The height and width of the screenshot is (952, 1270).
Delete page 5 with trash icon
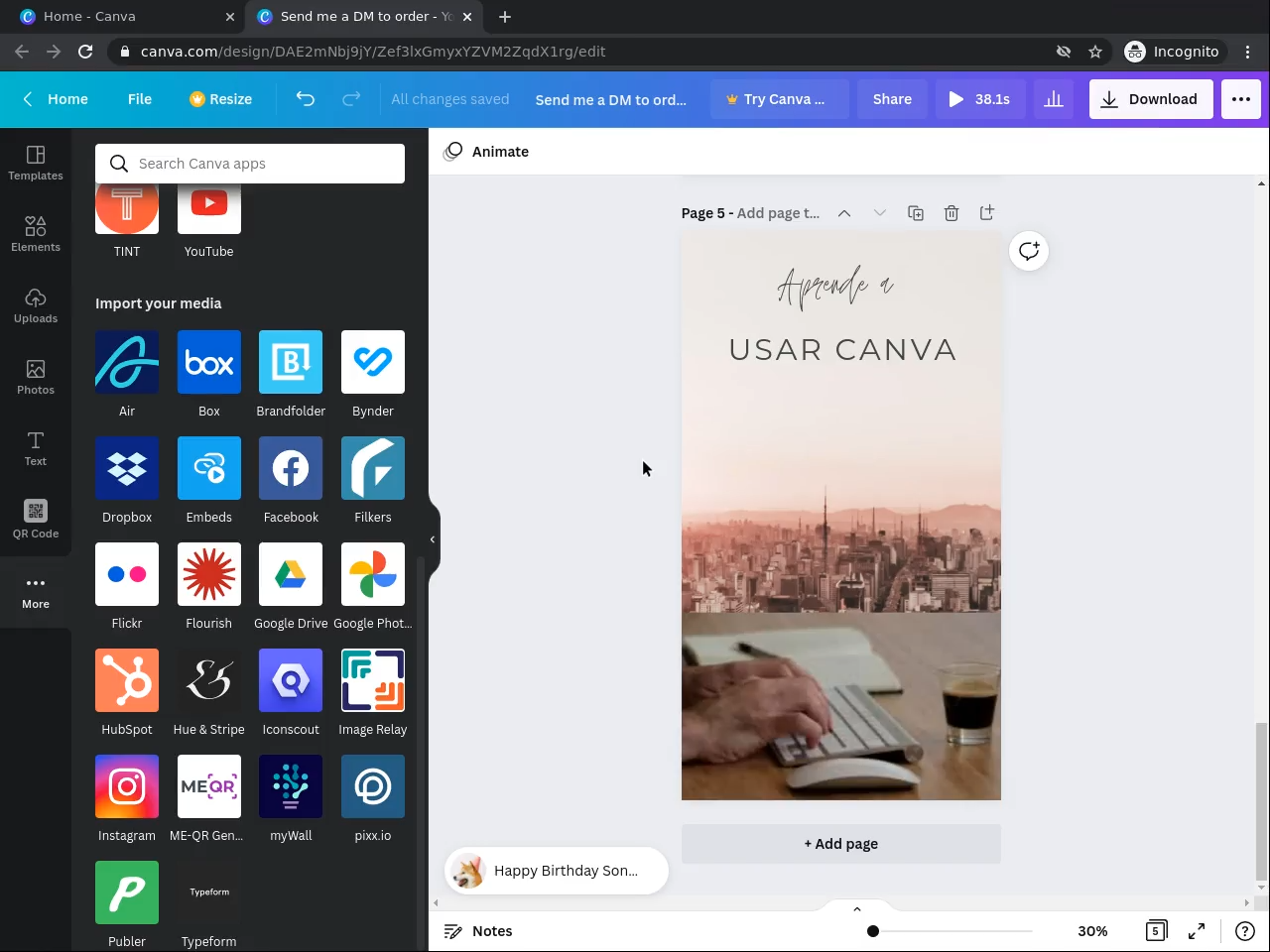coord(952,213)
